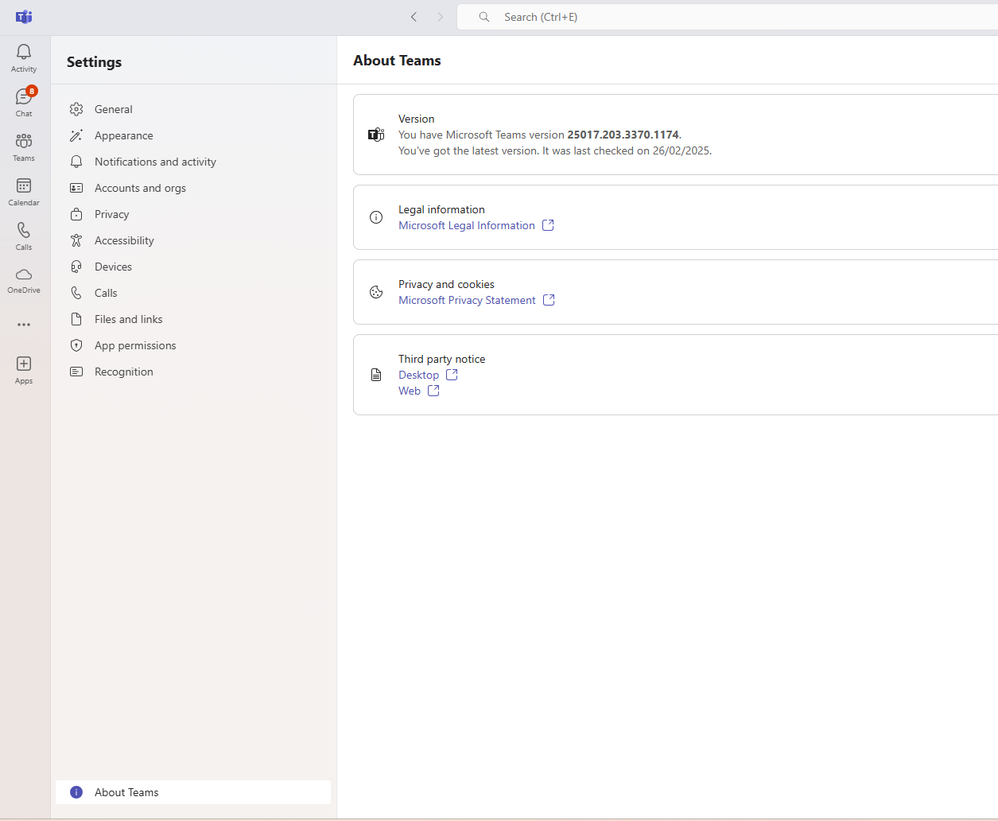Open Appearance settings
The width and height of the screenshot is (998, 821).
point(124,136)
